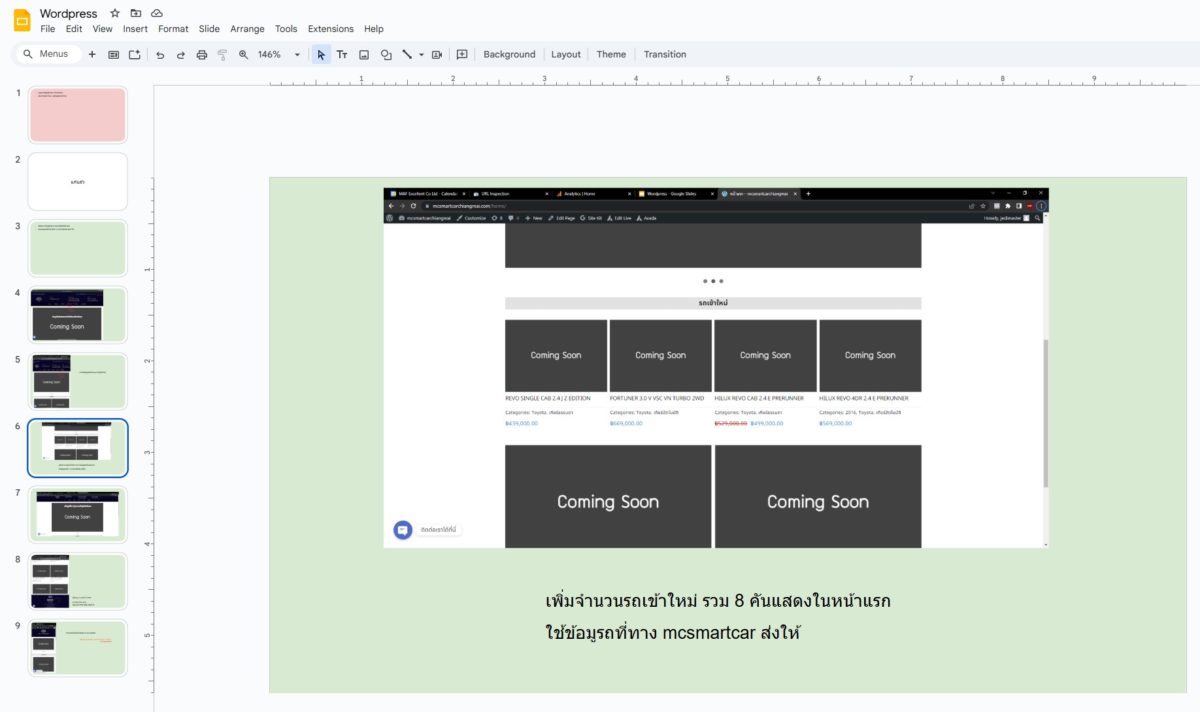This screenshot has width=1200, height=712.
Task: Click the Redo icon in the toolbar
Action: (181, 55)
